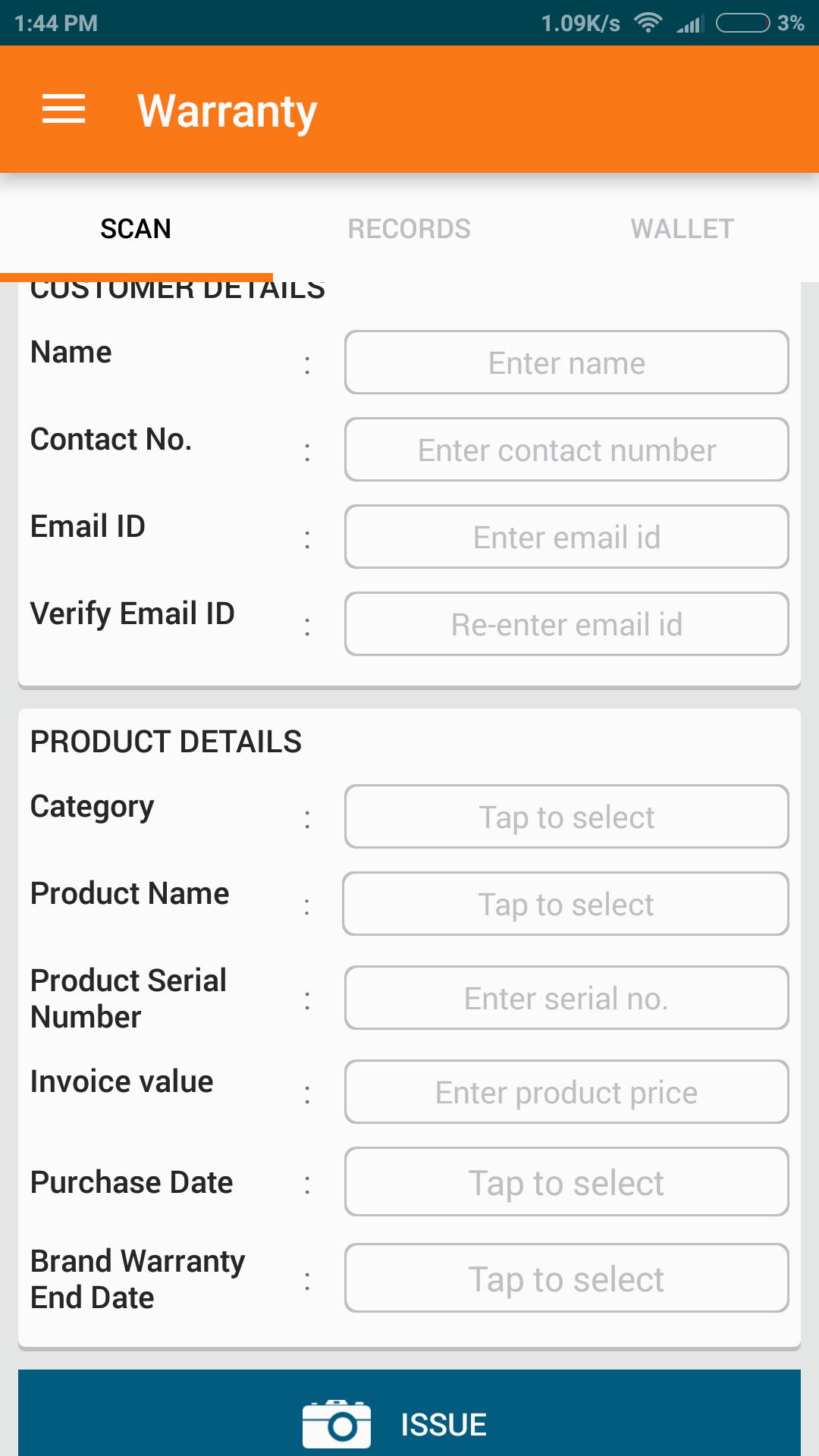The height and width of the screenshot is (1456, 819).
Task: Open the Purchase Date picker
Action: click(566, 1181)
